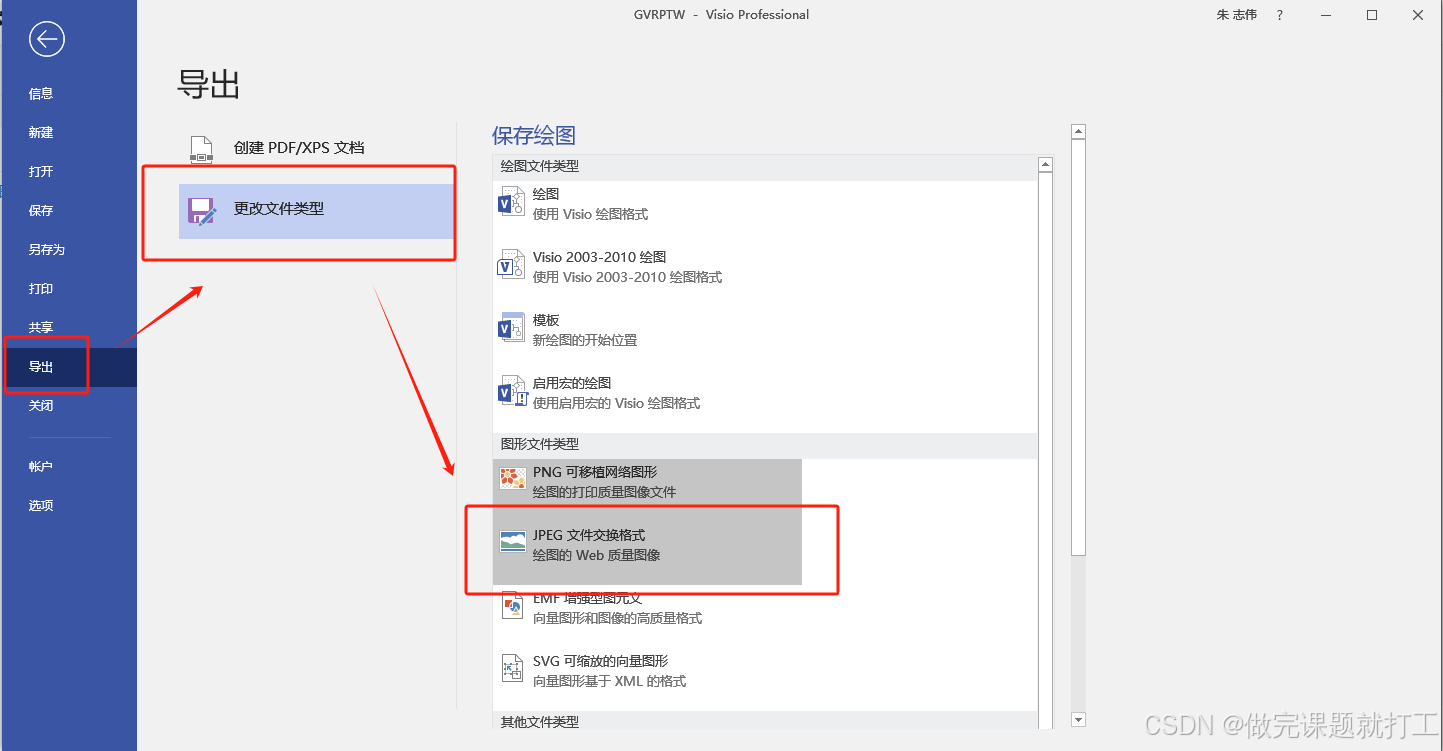
Task: Click the macro-enabled drawing icon
Action: point(512,392)
